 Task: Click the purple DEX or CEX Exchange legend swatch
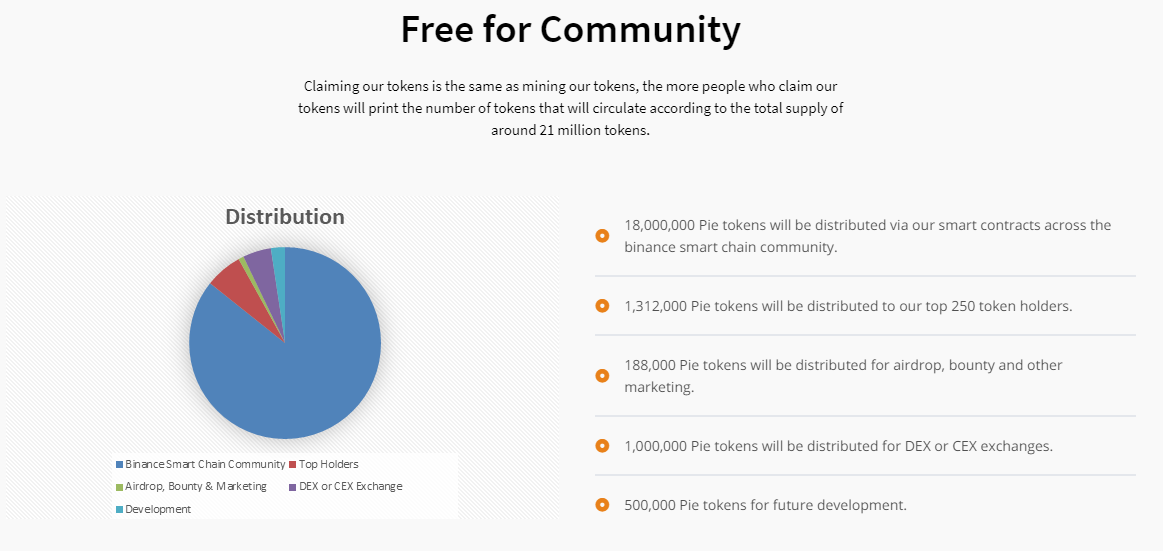point(293,487)
